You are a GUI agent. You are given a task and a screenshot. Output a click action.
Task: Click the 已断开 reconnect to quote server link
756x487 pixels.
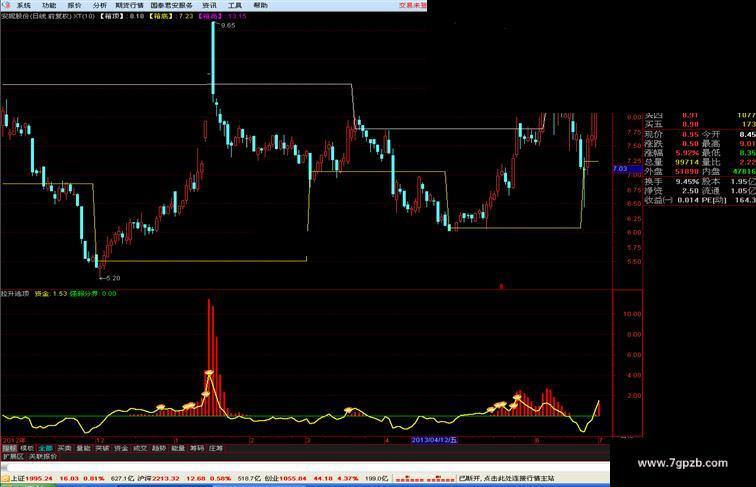point(507,478)
